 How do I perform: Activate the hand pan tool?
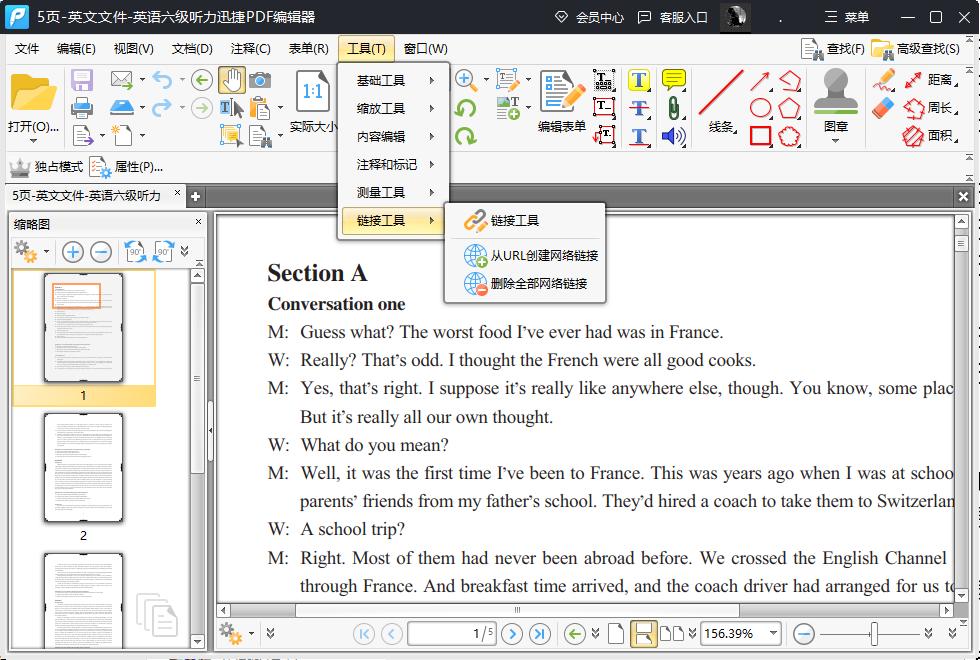234,81
